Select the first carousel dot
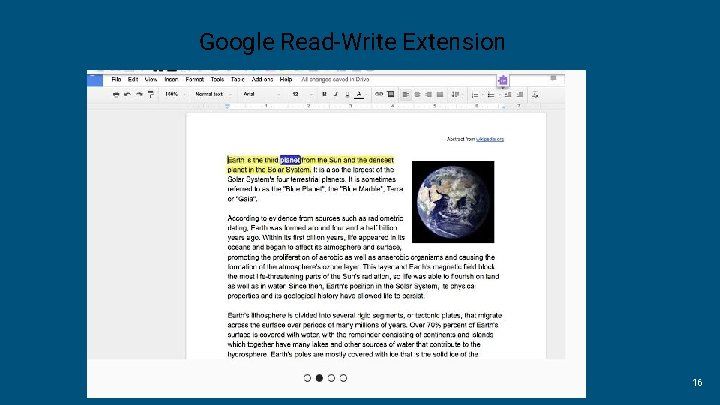The image size is (720, 405). point(307,378)
